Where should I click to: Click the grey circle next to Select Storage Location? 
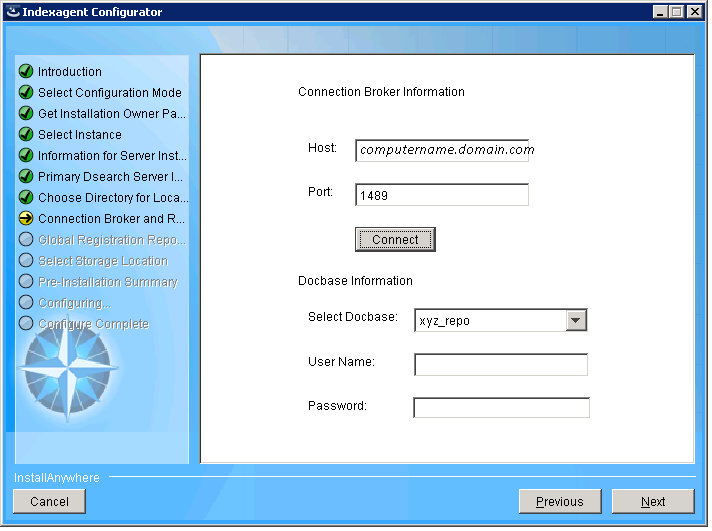click(x=26, y=260)
